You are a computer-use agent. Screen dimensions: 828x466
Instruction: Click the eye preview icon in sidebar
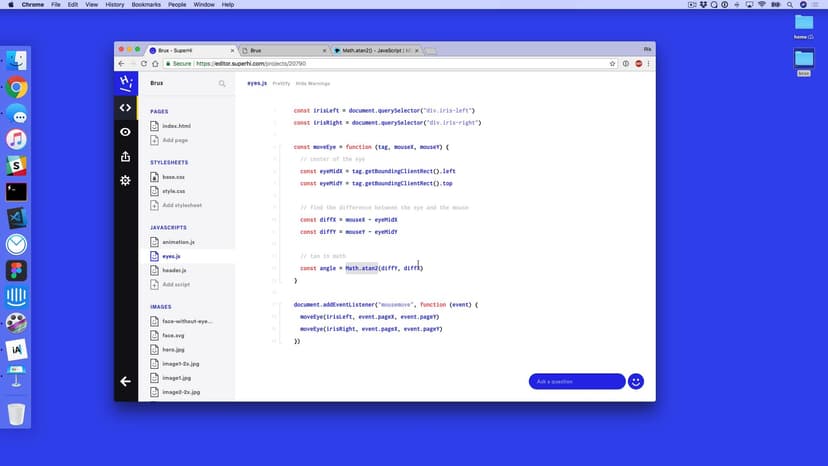pos(125,132)
